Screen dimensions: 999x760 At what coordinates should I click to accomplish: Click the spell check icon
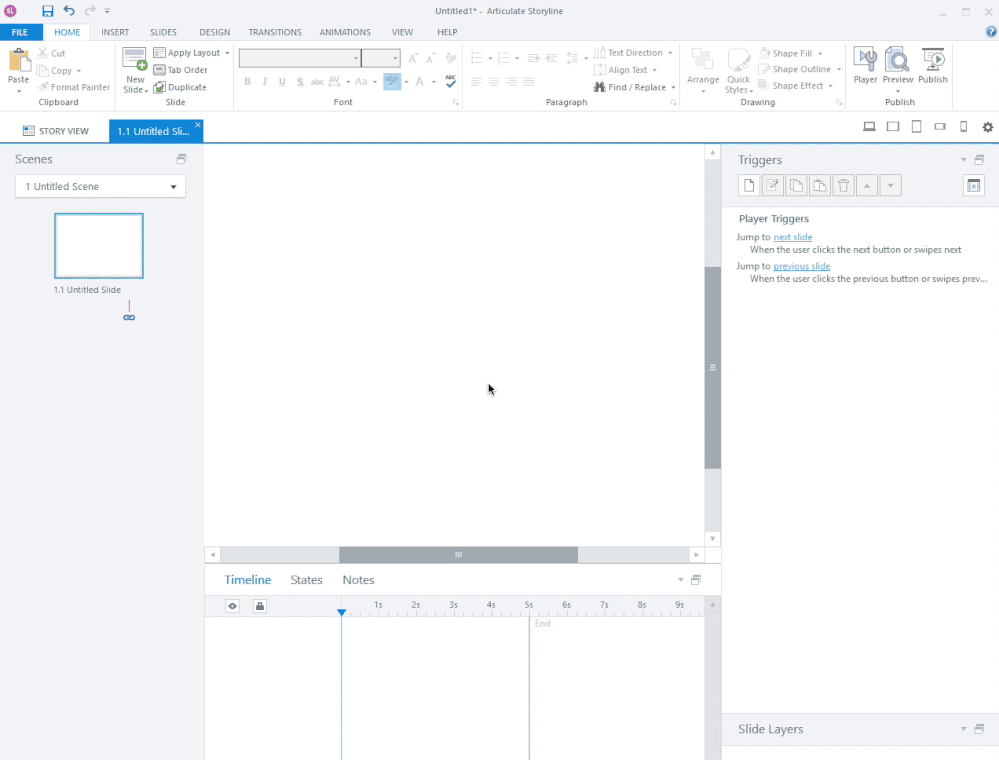(x=450, y=82)
